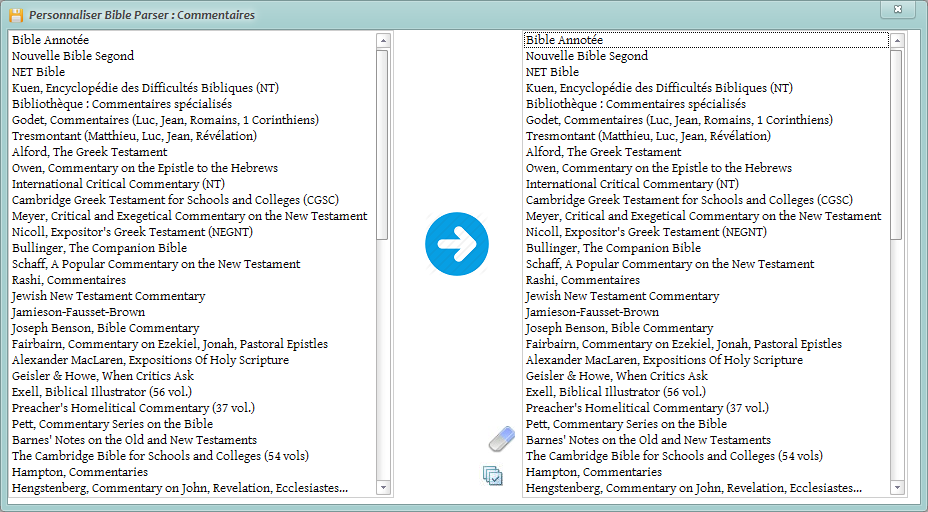Click right list scroll up arrow
This screenshot has height=512, width=928.
[x=897, y=41]
